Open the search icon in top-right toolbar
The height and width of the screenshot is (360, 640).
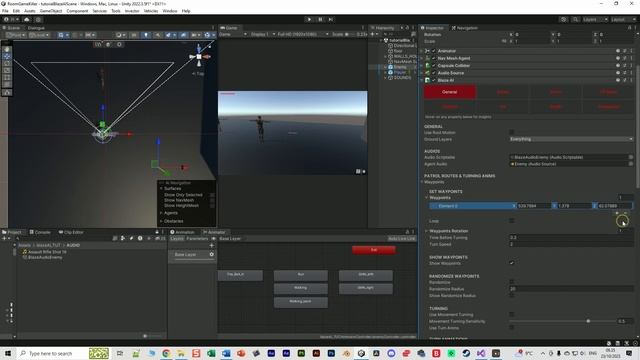point(575,19)
